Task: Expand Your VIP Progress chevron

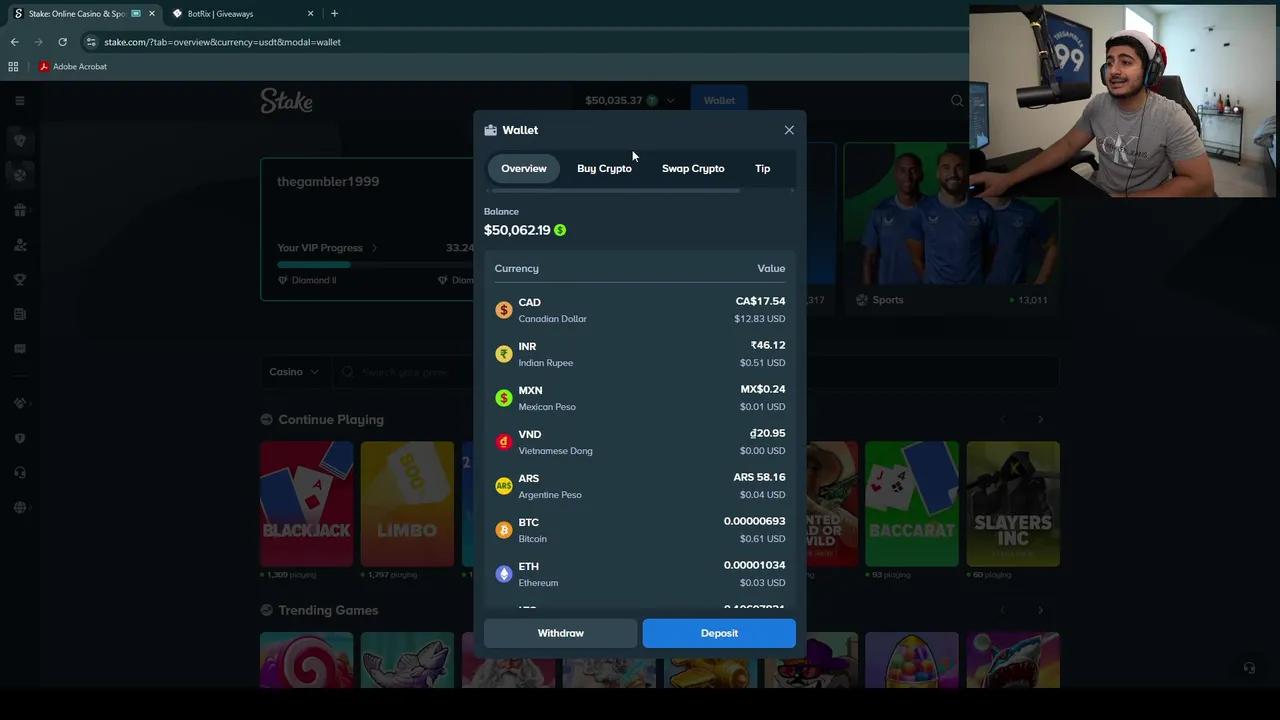Action: 374,248
